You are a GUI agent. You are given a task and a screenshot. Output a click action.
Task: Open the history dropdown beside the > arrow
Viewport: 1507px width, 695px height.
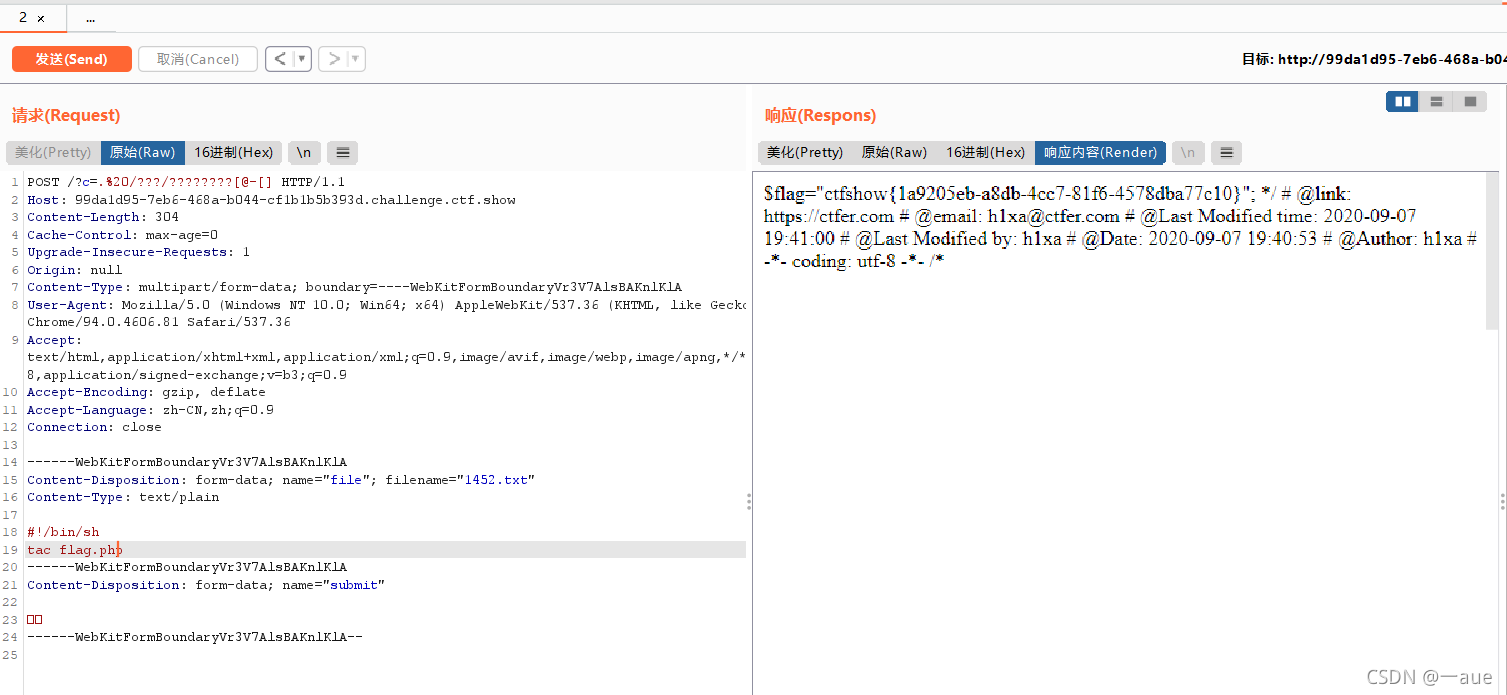coord(356,59)
